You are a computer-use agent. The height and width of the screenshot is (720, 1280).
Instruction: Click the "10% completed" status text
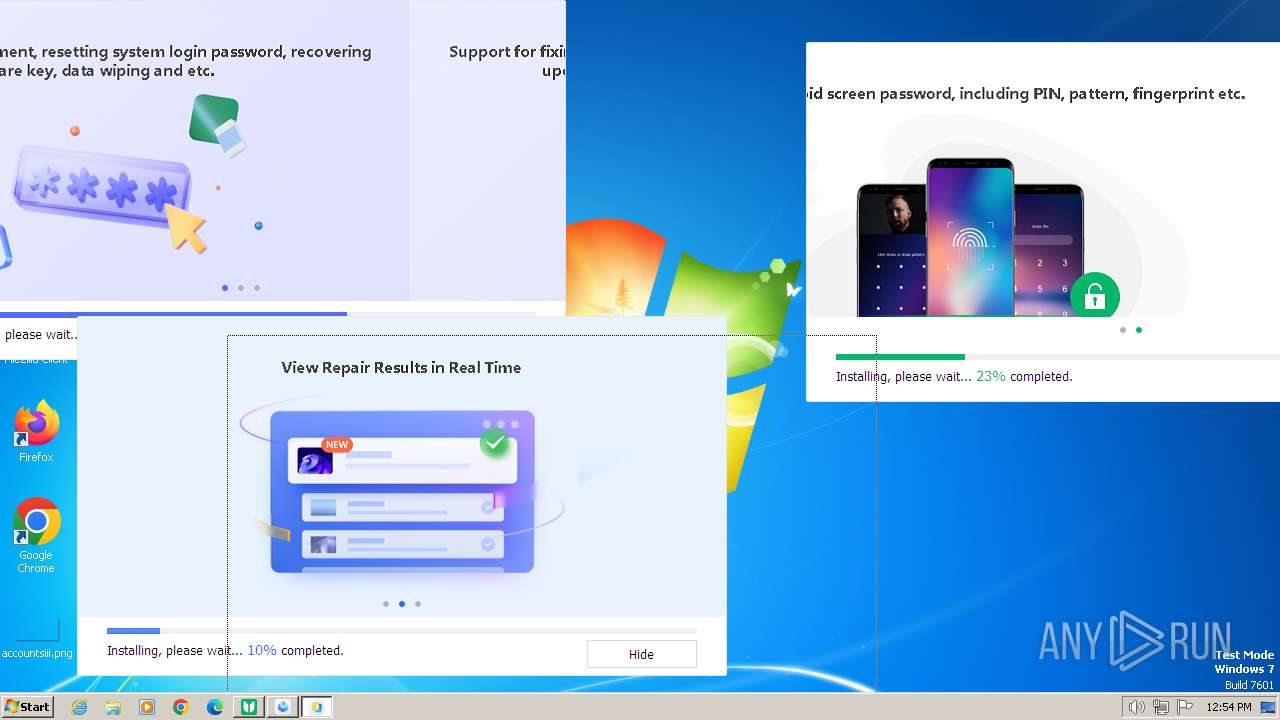point(295,651)
